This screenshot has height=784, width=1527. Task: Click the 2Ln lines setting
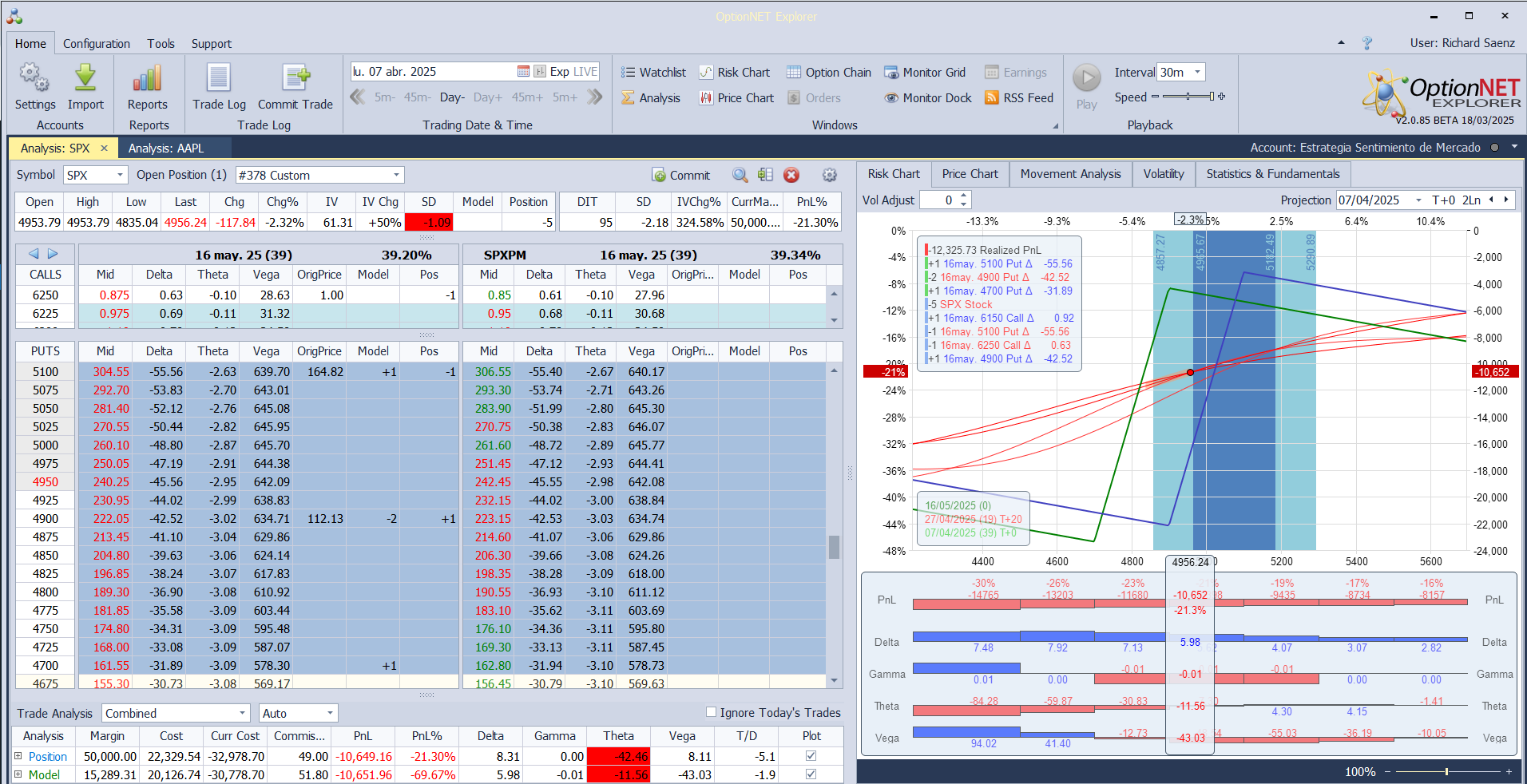pos(1471,200)
